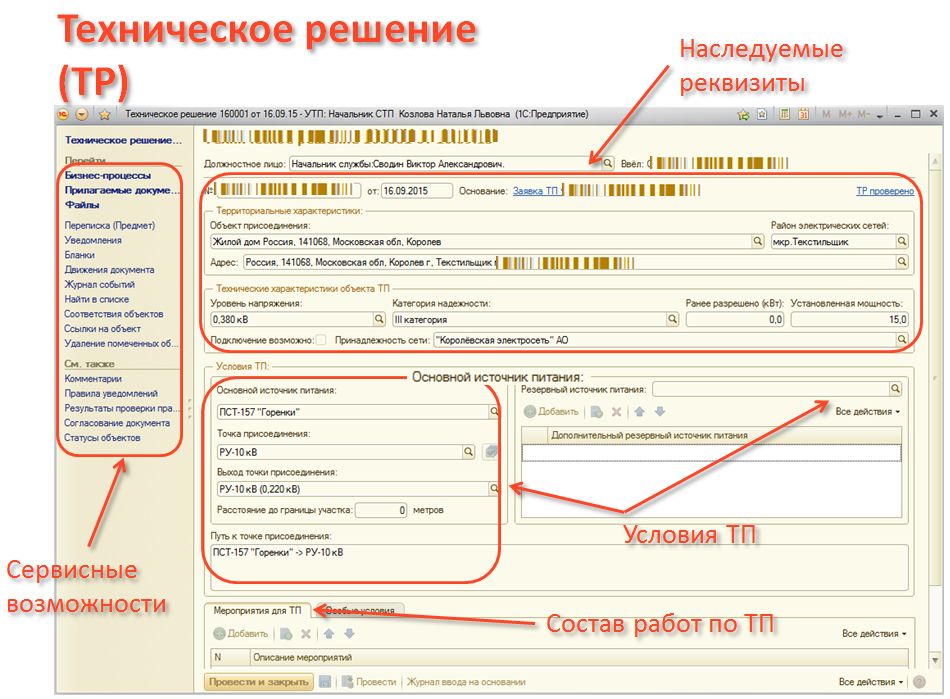Click lookup magnifier in Основной источник питания field
The height and width of the screenshot is (699, 950).
point(494,411)
